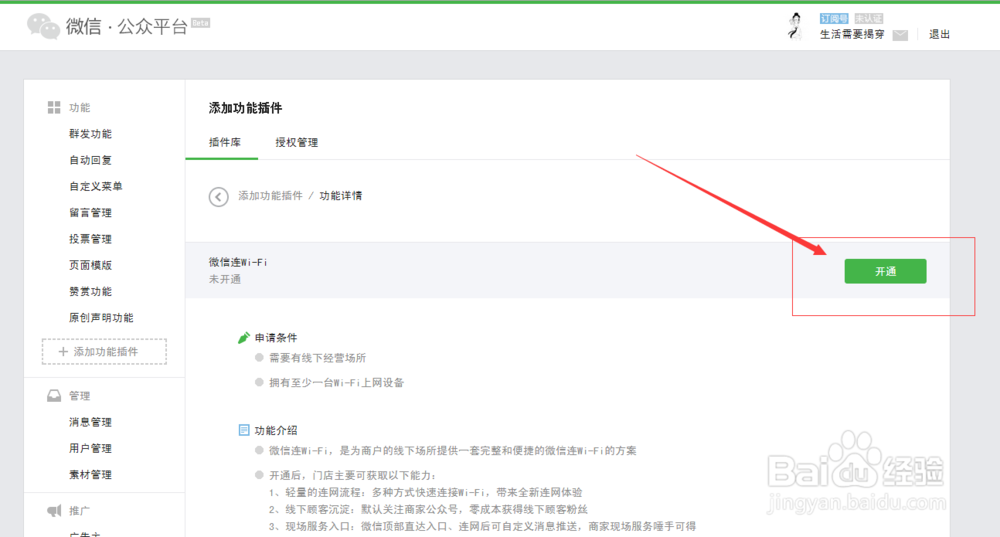This screenshot has height=537, width=1000.
Task: Open 用户管理 in the sidebar
Action: click(x=91, y=448)
